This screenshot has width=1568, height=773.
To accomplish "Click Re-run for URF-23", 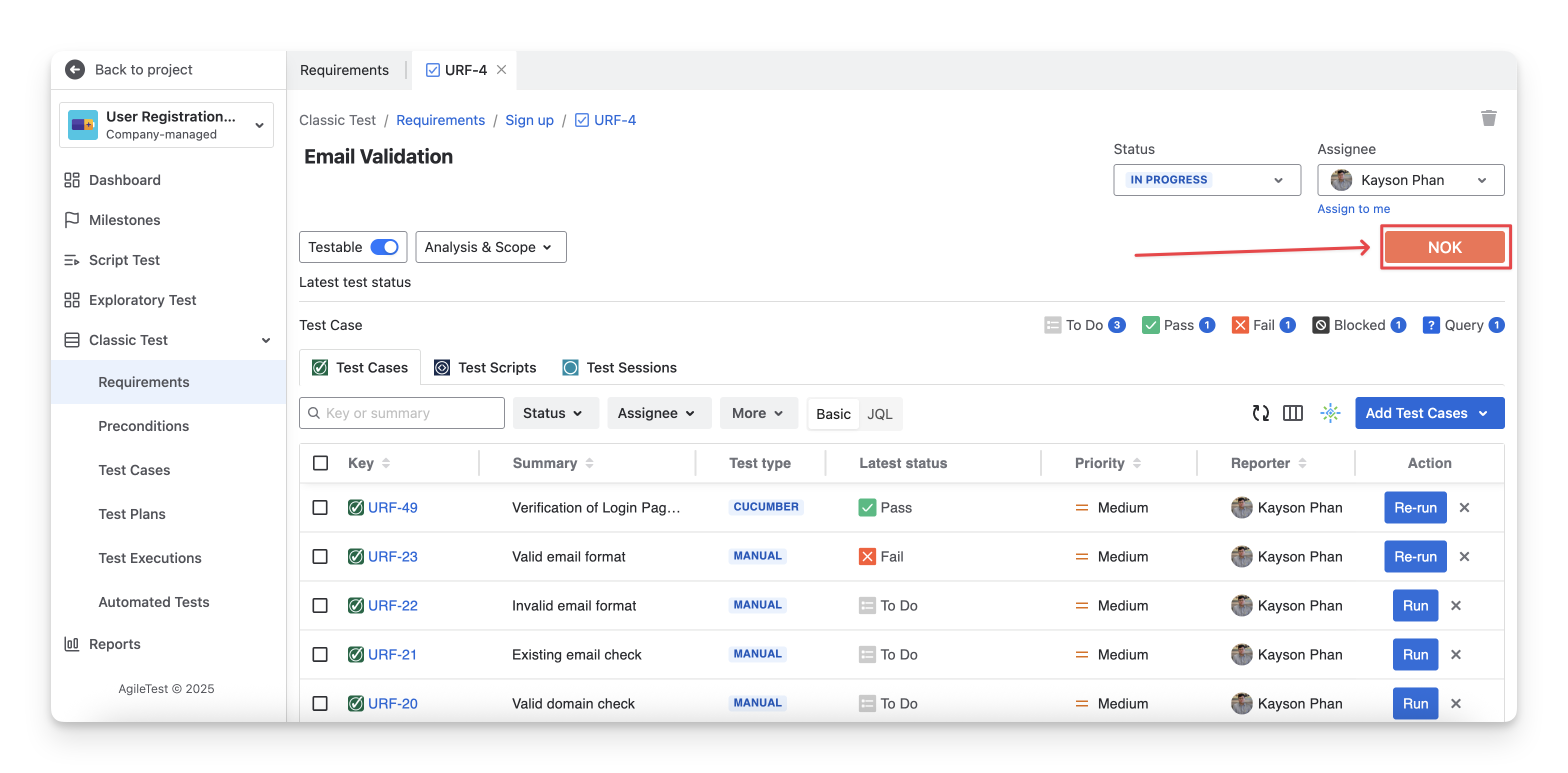I will point(1415,556).
